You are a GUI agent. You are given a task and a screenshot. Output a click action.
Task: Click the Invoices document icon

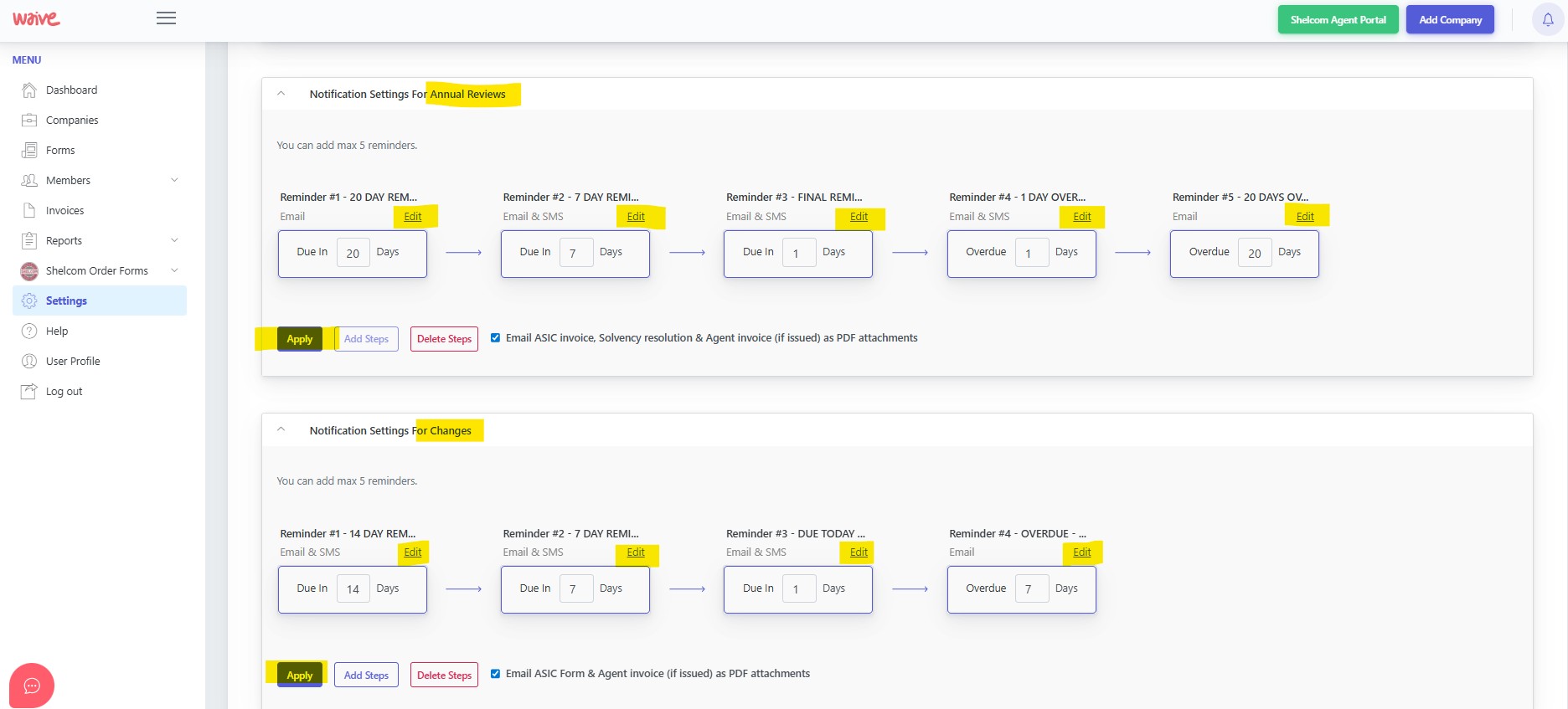29,210
